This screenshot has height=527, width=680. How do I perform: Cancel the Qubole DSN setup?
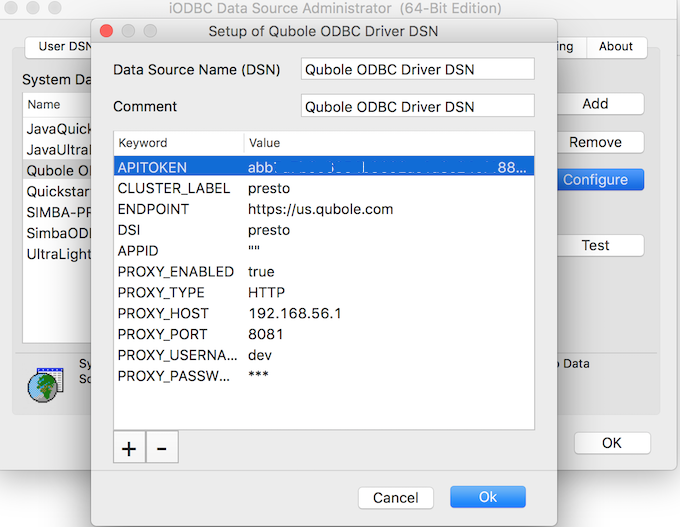(x=396, y=497)
